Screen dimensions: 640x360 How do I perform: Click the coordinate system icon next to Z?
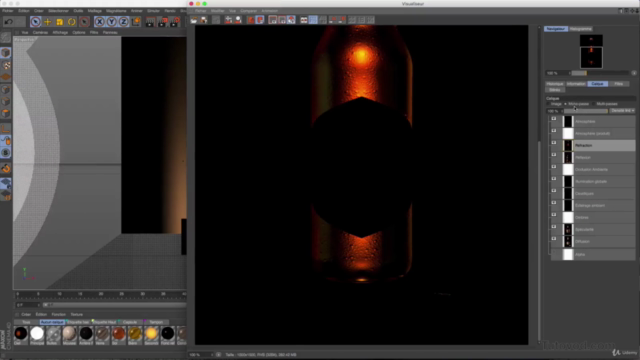(x=136, y=21)
